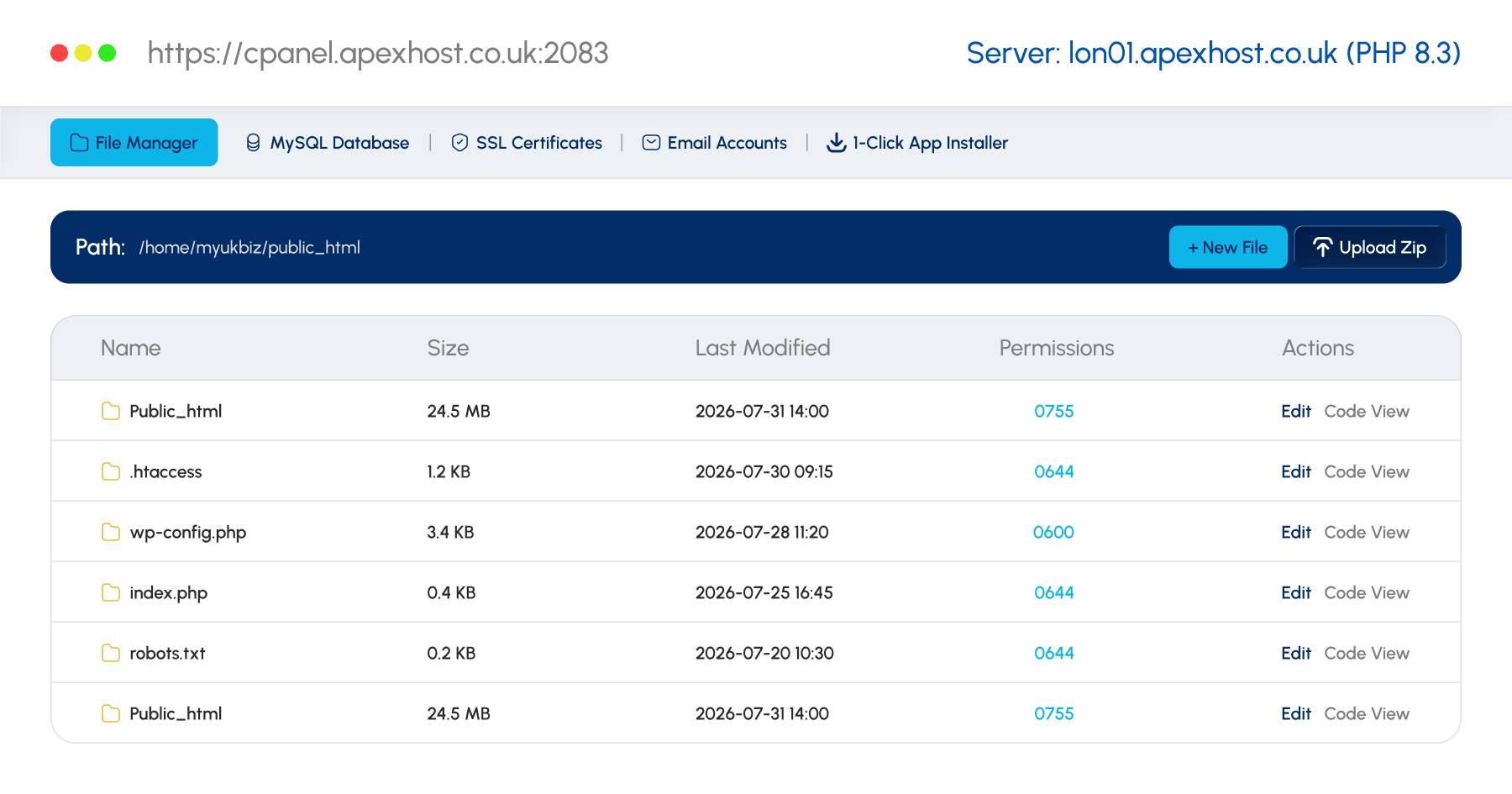Click the 0.4 KB size value
Screen dimensions: 1512x794
tap(451, 592)
